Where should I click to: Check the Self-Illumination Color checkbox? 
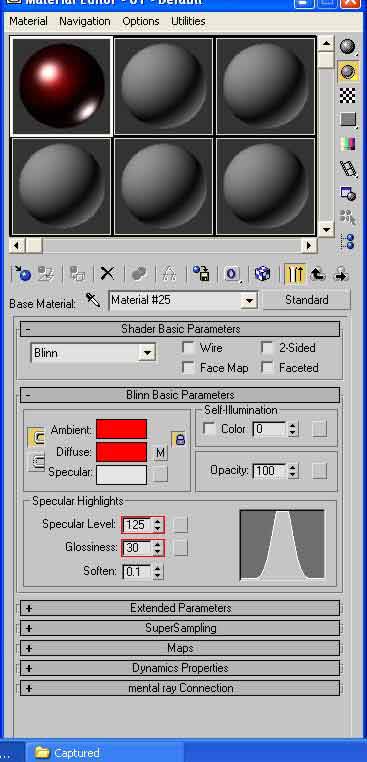pyautogui.click(x=209, y=429)
